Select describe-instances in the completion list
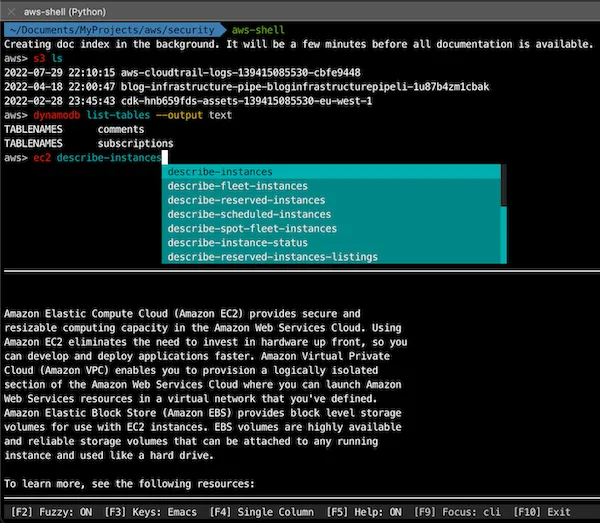 click(x=331, y=172)
